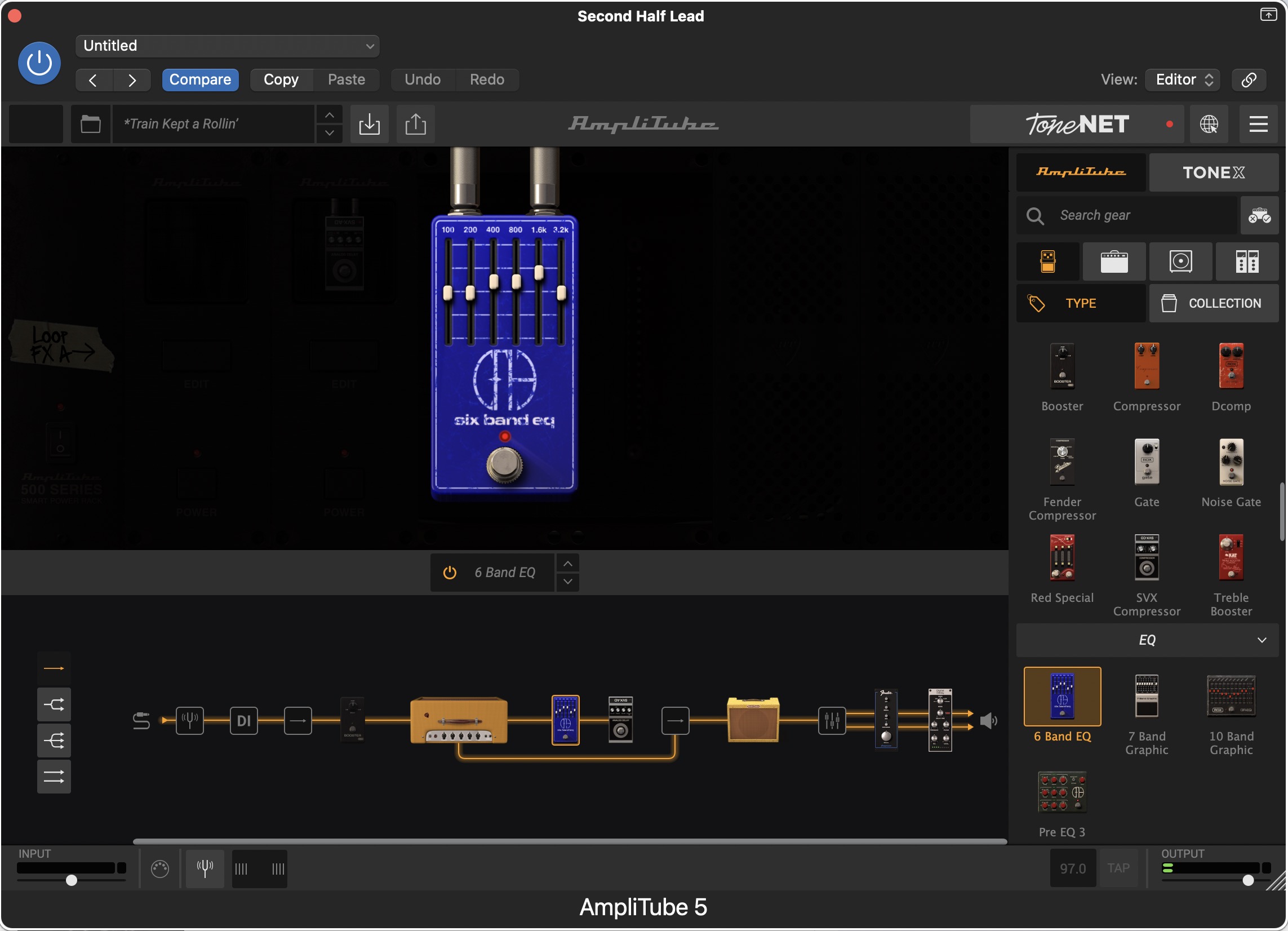Click the save preset download icon
Image resolution: width=1288 pixels, height=931 pixels.
pos(369,124)
